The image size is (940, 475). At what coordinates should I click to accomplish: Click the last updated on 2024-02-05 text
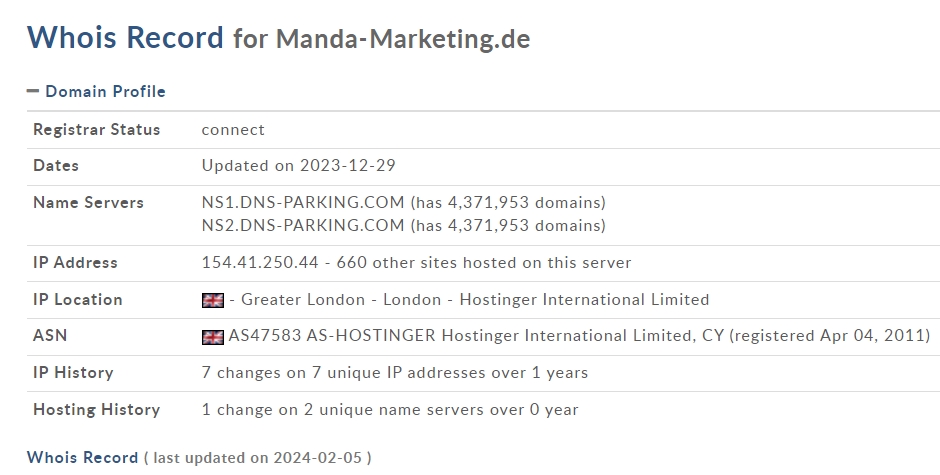(x=258, y=458)
